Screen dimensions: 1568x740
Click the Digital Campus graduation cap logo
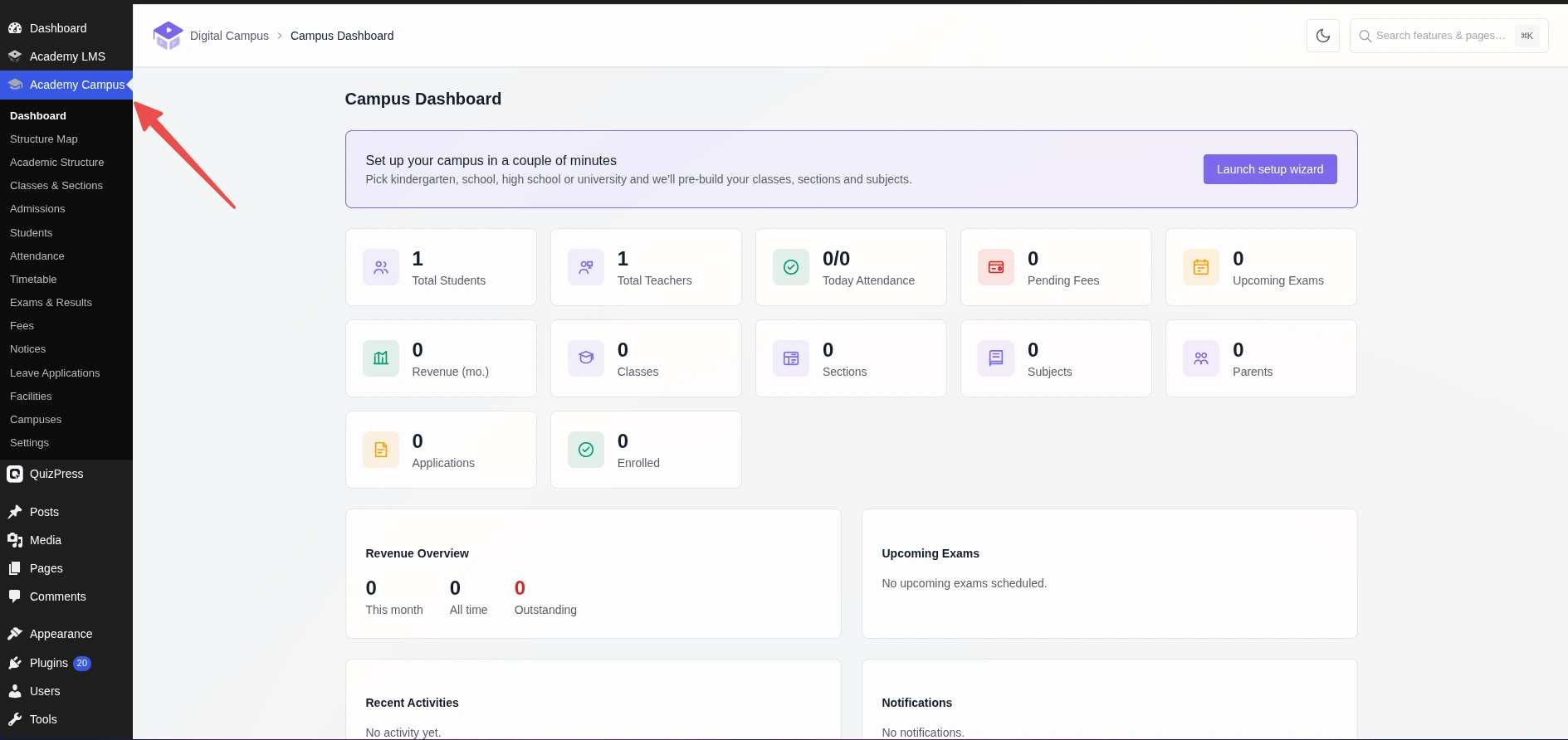[x=169, y=36]
